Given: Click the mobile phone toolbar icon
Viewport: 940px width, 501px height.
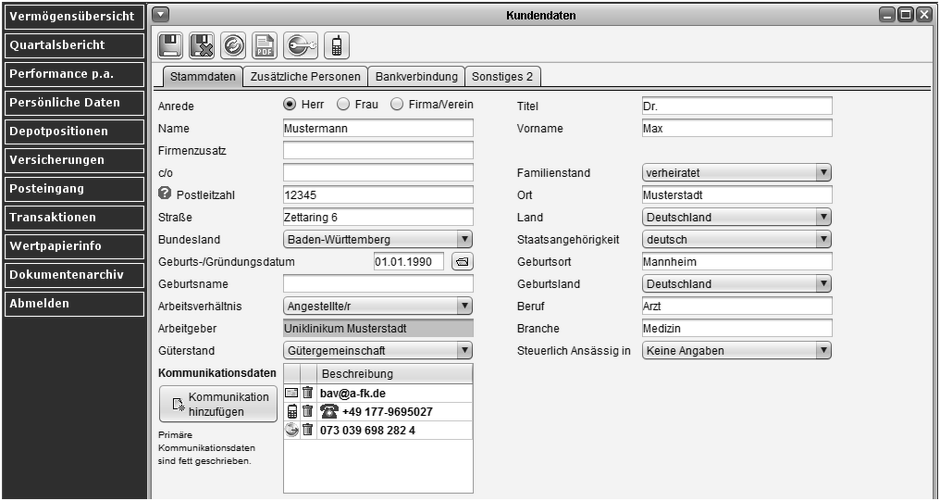Looking at the screenshot, I should coord(337,45).
